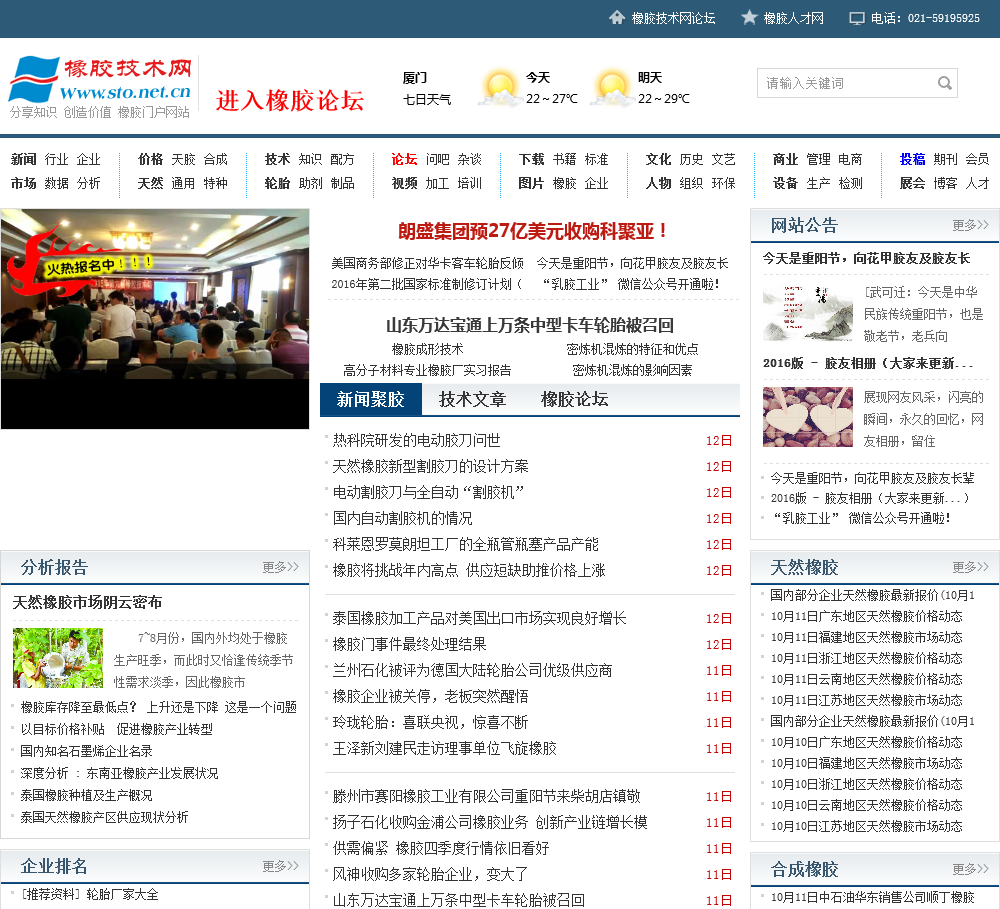Select the 展会 navigation item
The width and height of the screenshot is (1000, 909).
point(912,183)
